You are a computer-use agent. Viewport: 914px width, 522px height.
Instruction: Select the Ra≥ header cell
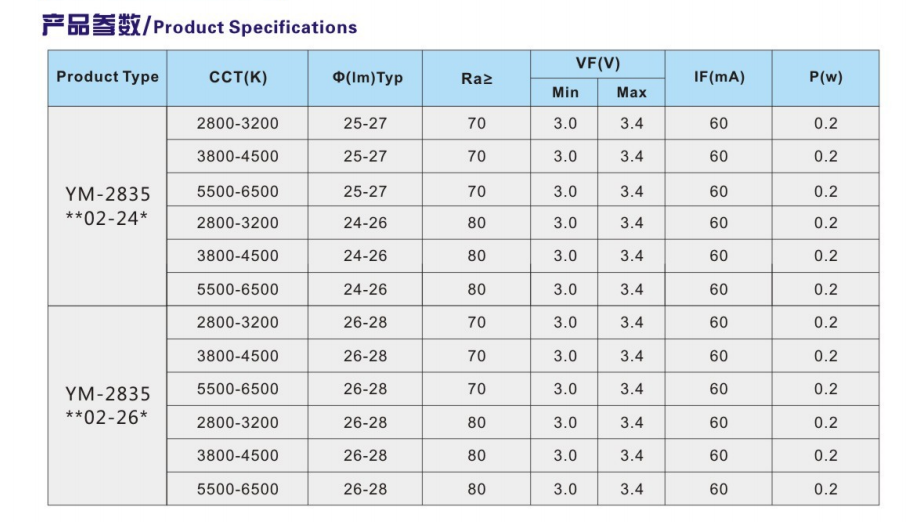click(x=476, y=77)
